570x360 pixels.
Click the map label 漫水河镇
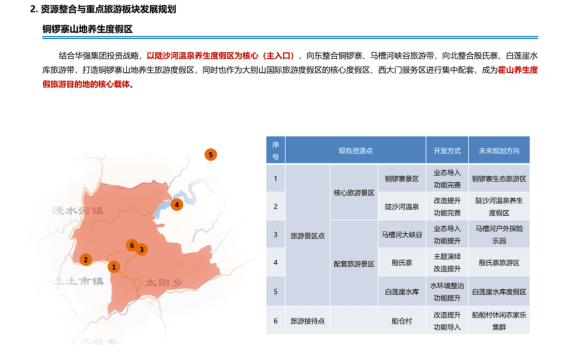coord(78,211)
